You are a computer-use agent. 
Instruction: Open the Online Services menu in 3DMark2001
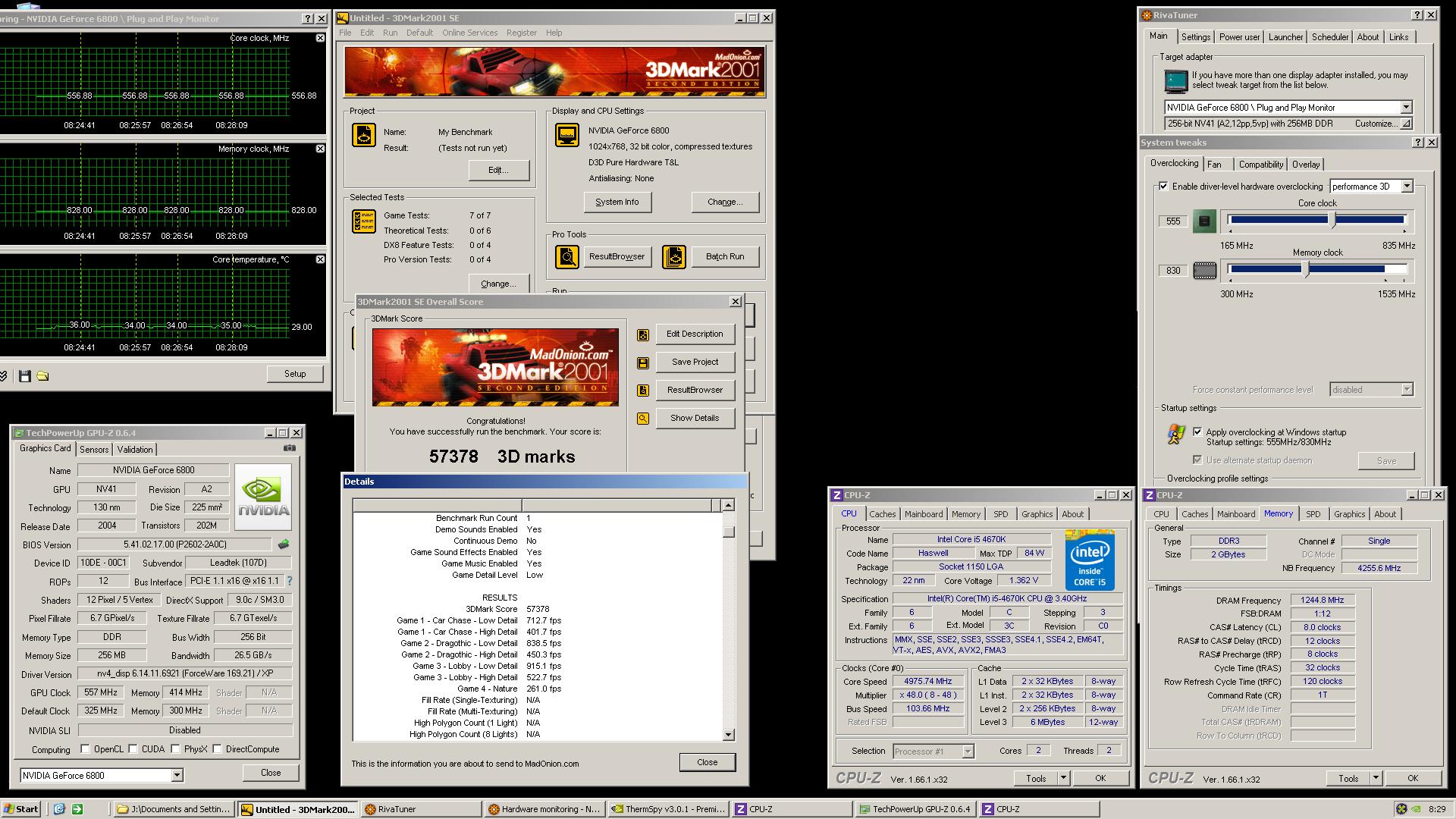(469, 33)
